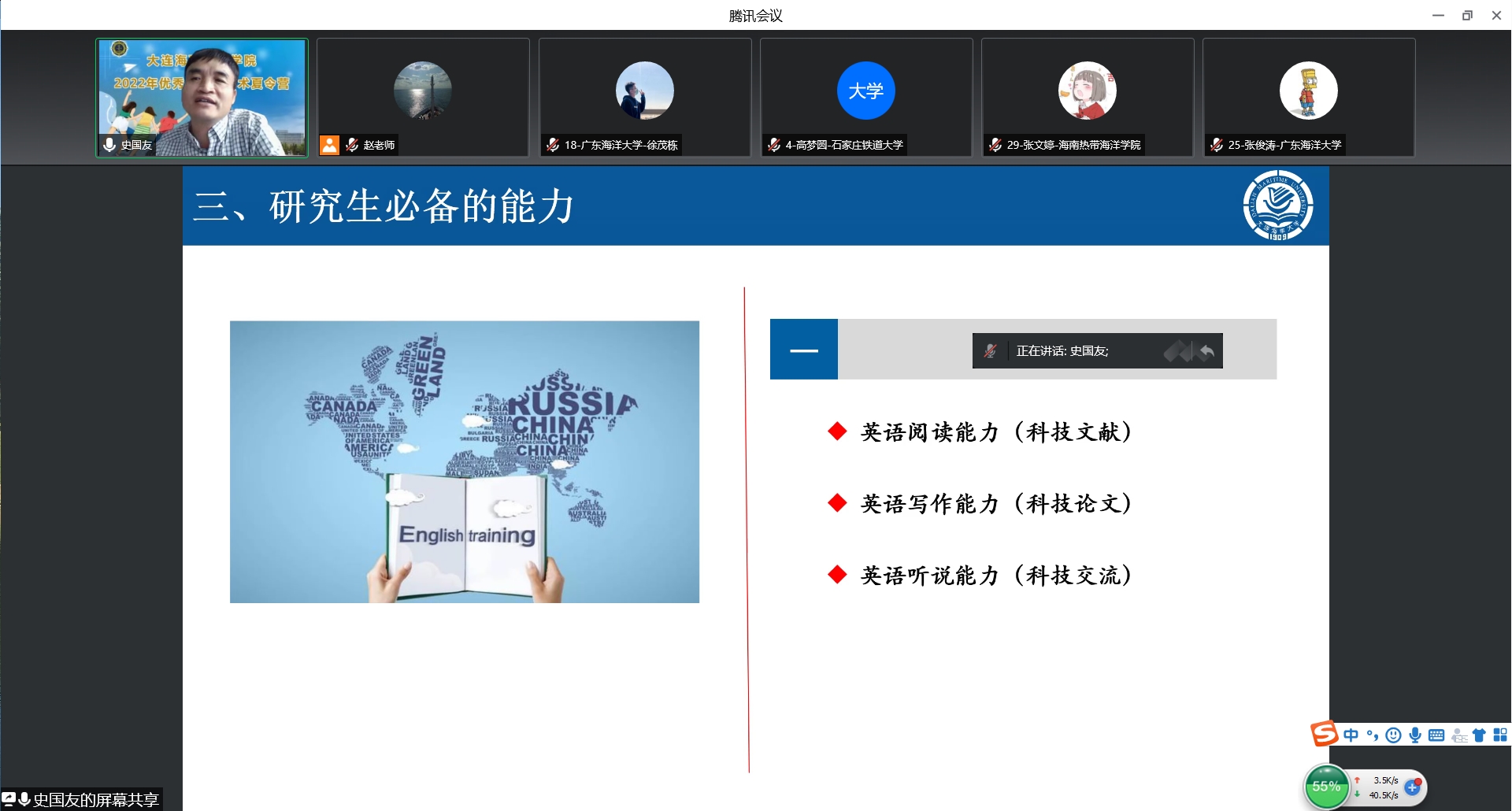Select the 史国友 speaker video thumbnail
The height and width of the screenshot is (811, 1512).
point(202,98)
